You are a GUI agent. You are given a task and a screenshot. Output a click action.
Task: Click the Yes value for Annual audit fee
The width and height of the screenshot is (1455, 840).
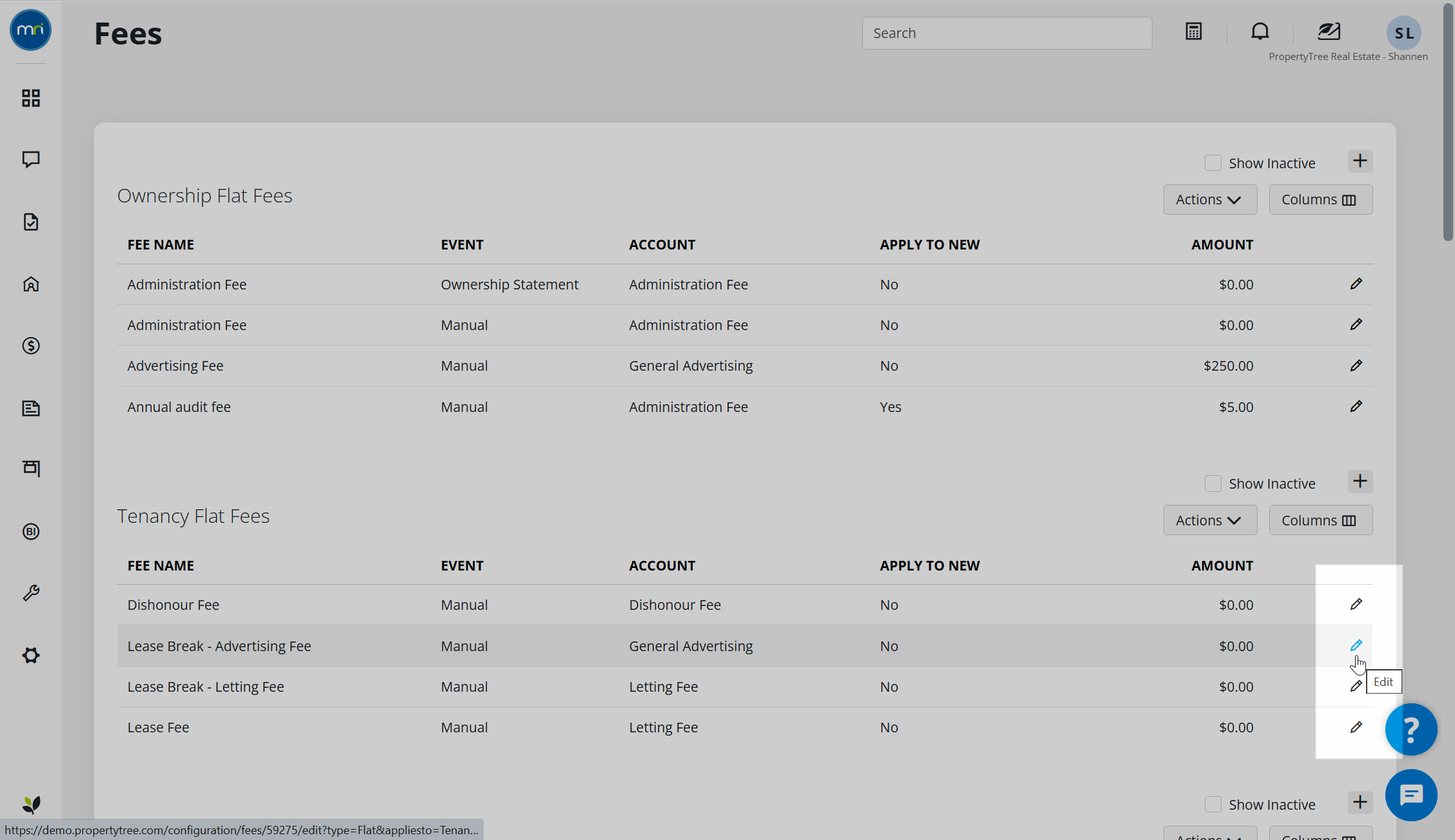click(890, 407)
